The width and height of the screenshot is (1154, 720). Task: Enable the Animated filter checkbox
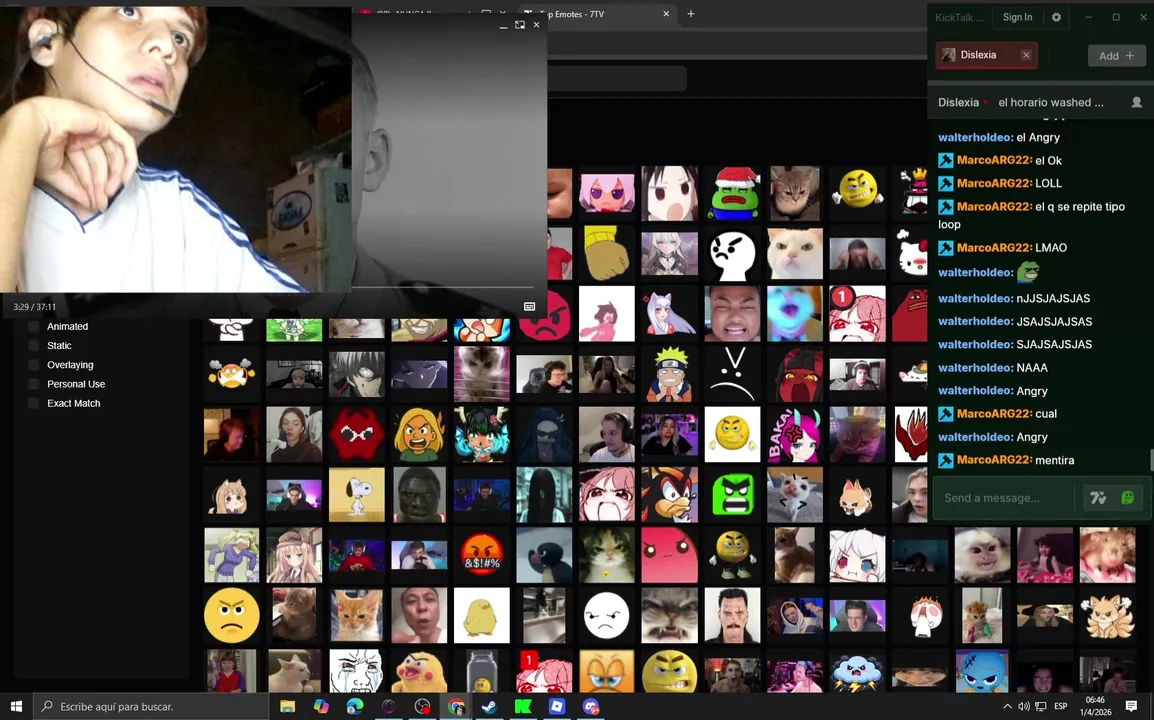(33, 326)
